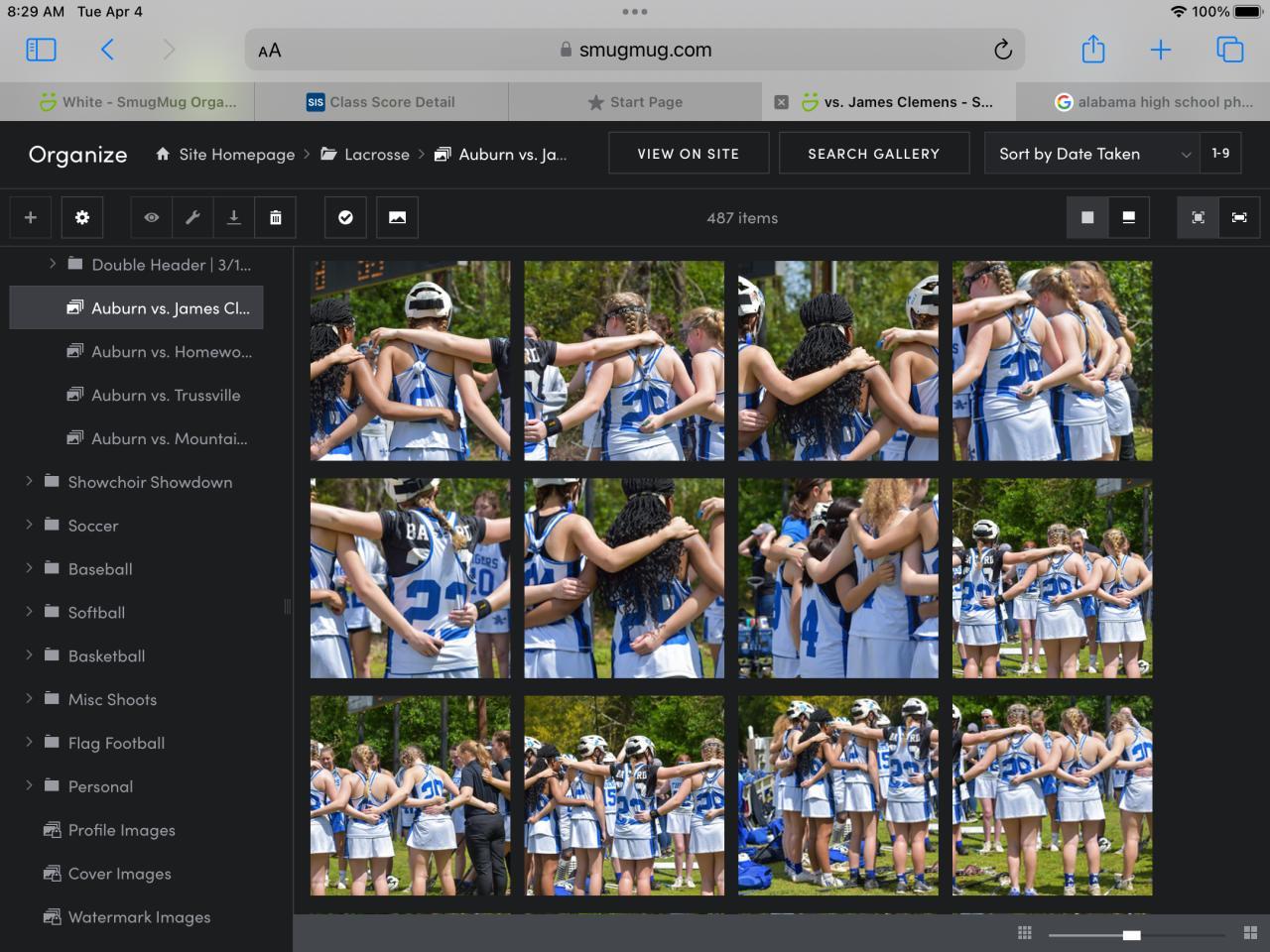Expand the Baseball folder chevron

tap(29, 568)
